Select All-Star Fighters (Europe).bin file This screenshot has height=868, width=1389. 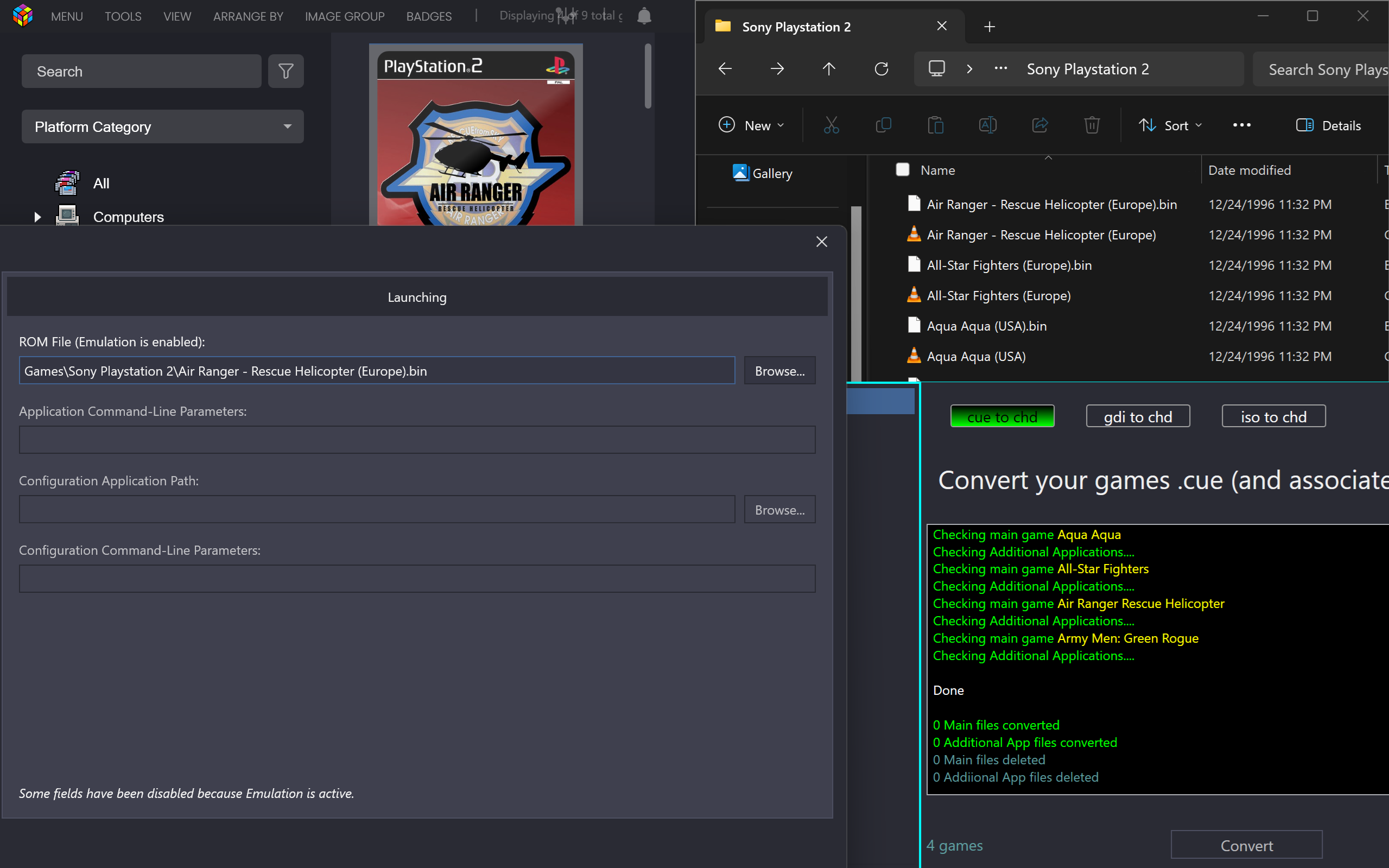click(1009, 265)
